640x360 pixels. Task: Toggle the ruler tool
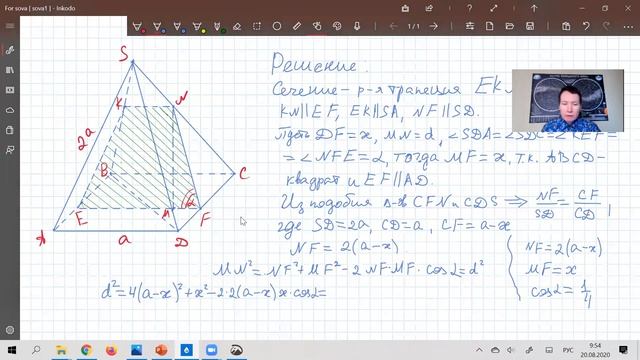(297, 27)
